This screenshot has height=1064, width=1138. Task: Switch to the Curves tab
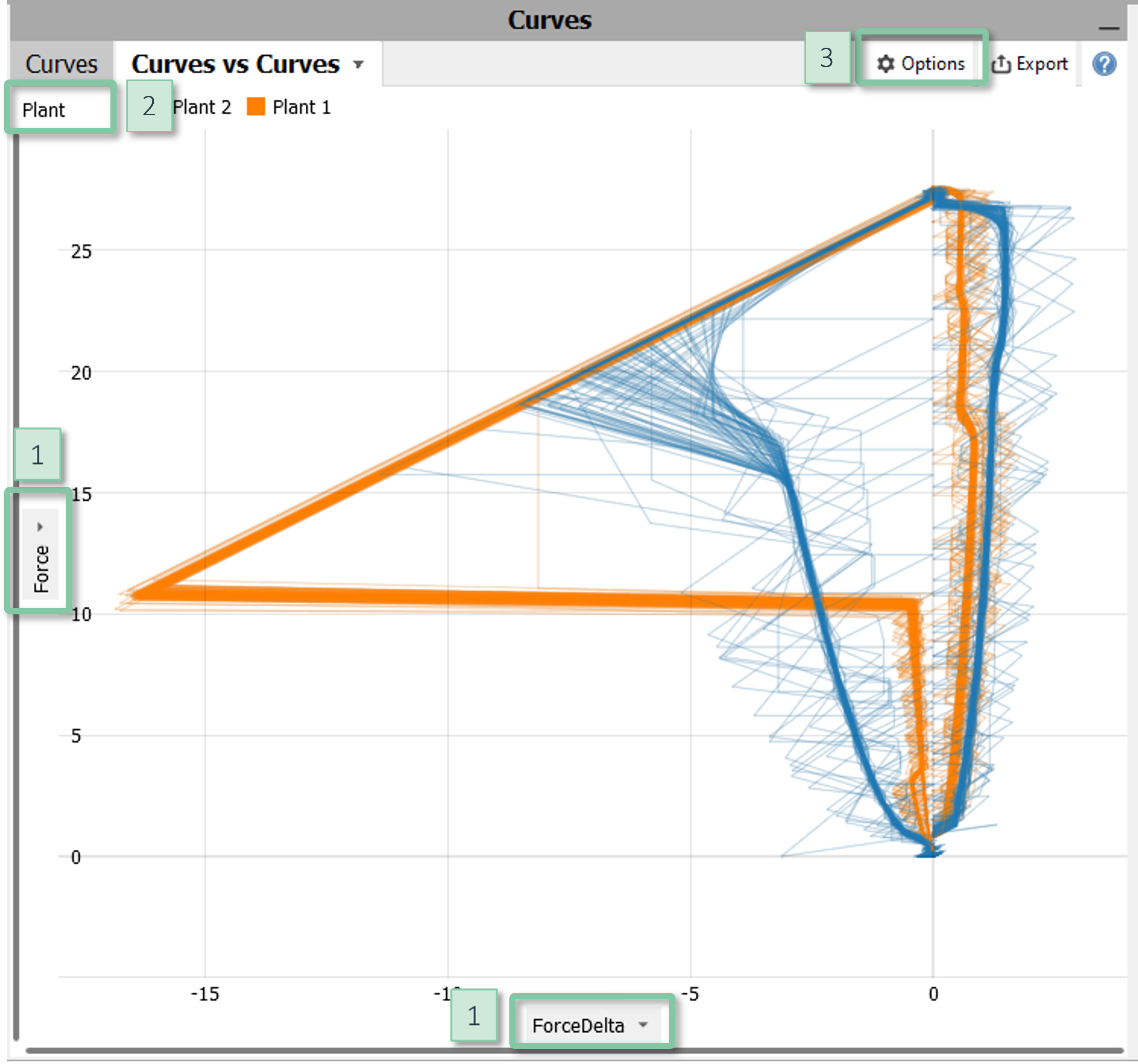[x=61, y=64]
